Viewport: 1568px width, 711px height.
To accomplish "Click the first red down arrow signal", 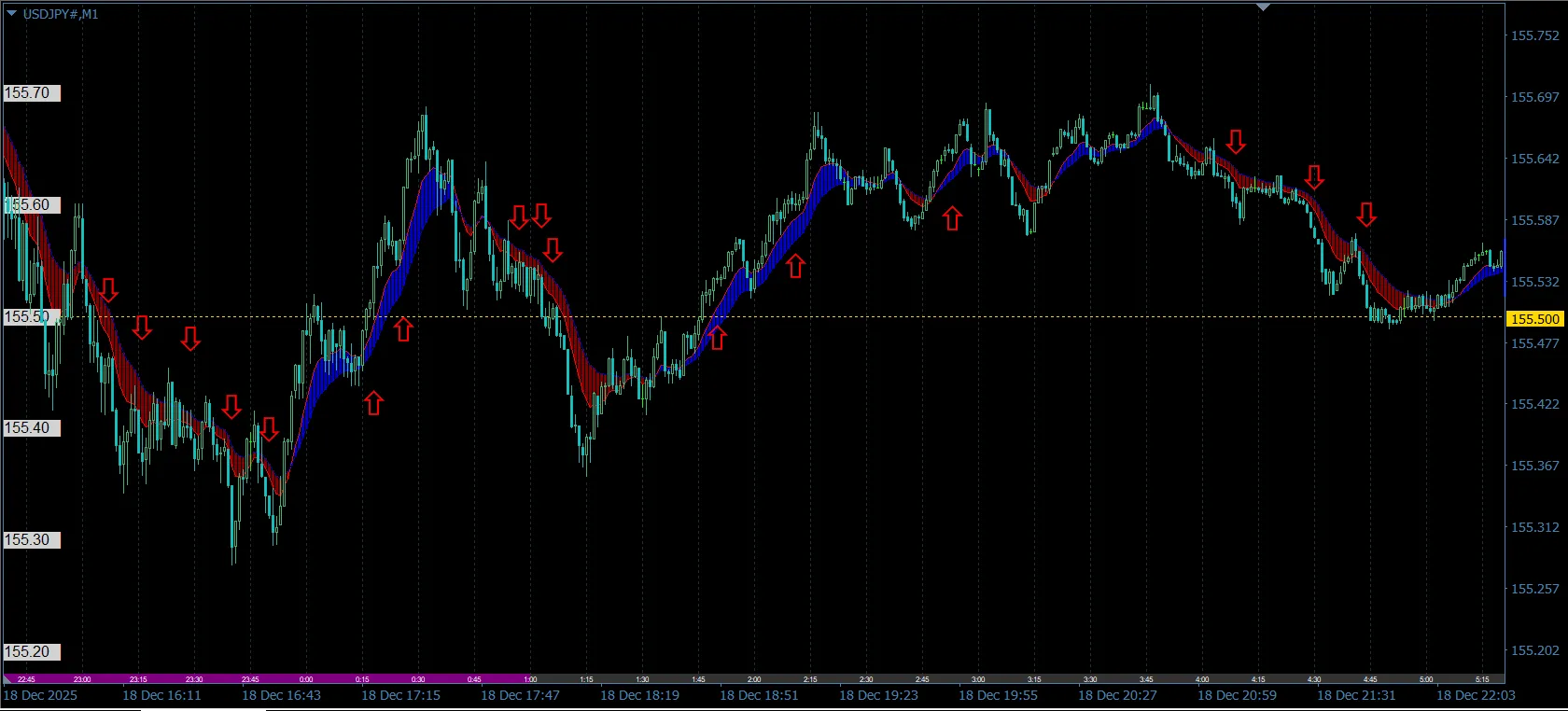I will tap(108, 289).
